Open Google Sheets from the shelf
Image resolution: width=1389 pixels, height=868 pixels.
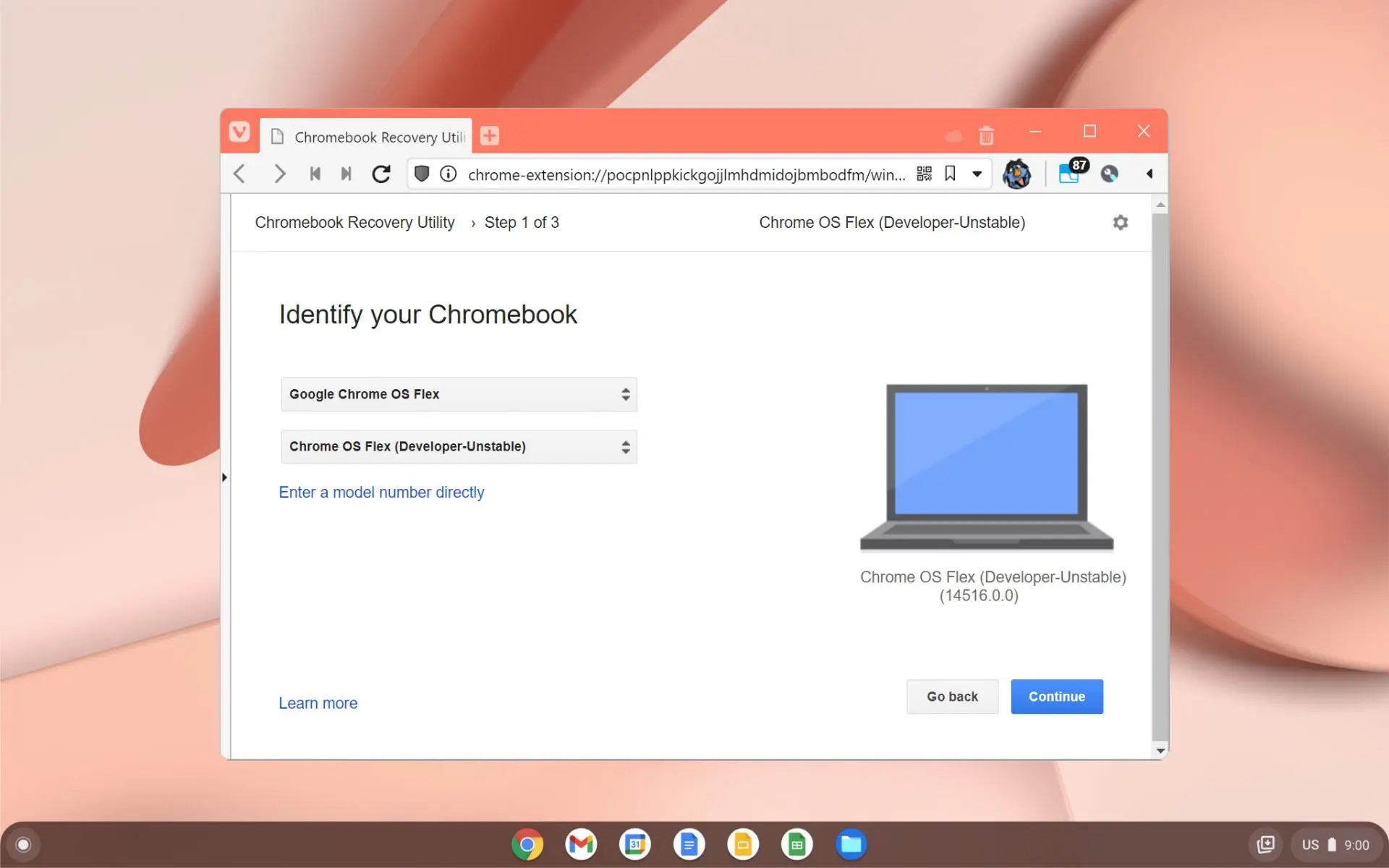tap(797, 844)
